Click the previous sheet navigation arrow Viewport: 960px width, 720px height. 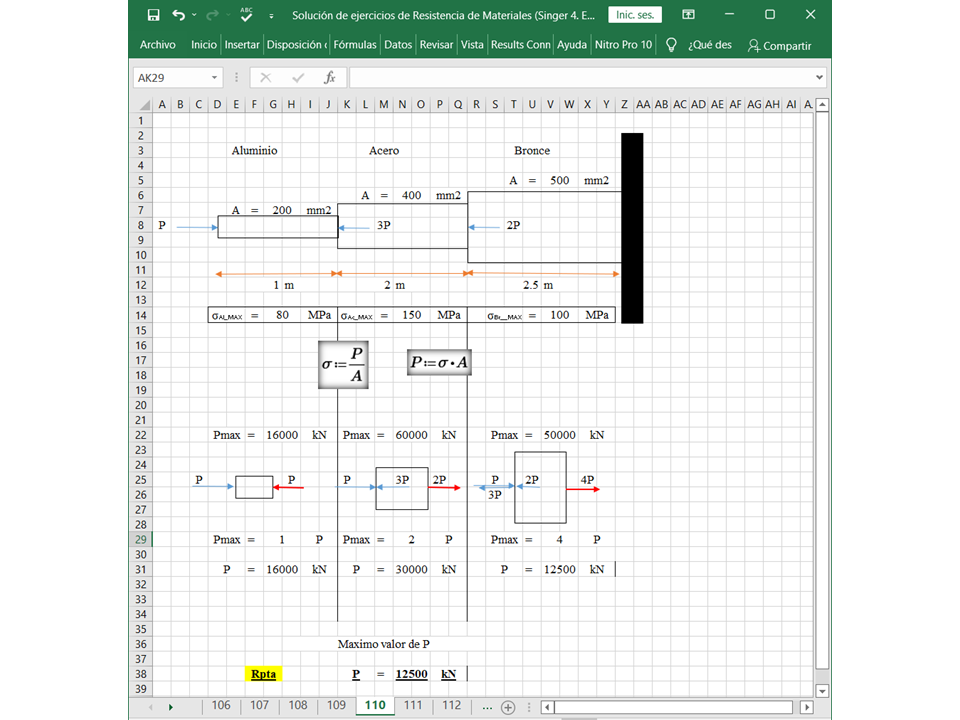[151, 707]
